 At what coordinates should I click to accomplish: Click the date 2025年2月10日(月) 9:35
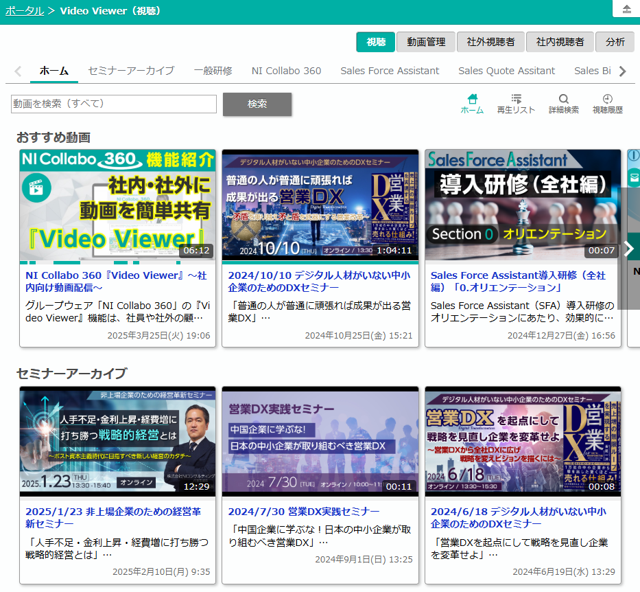(161, 572)
